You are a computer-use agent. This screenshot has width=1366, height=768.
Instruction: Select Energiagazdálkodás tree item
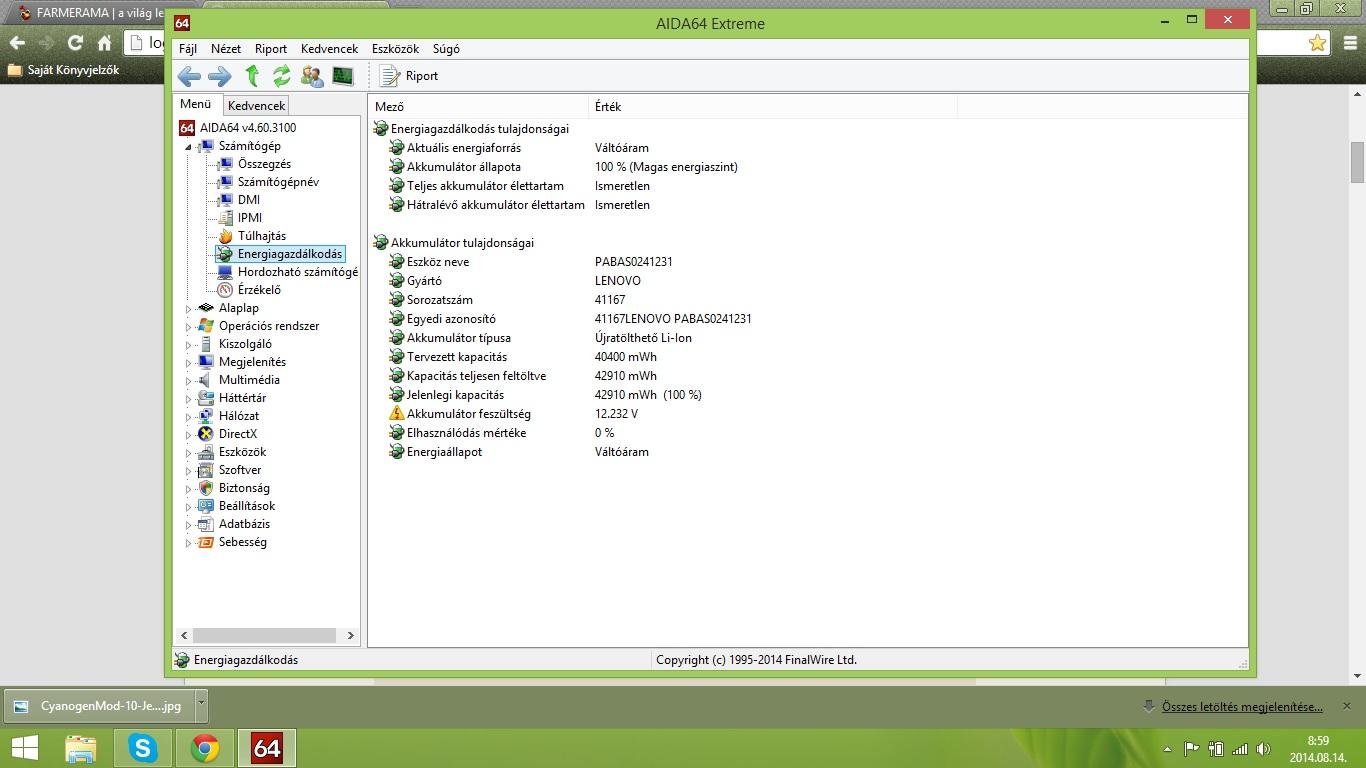(289, 254)
